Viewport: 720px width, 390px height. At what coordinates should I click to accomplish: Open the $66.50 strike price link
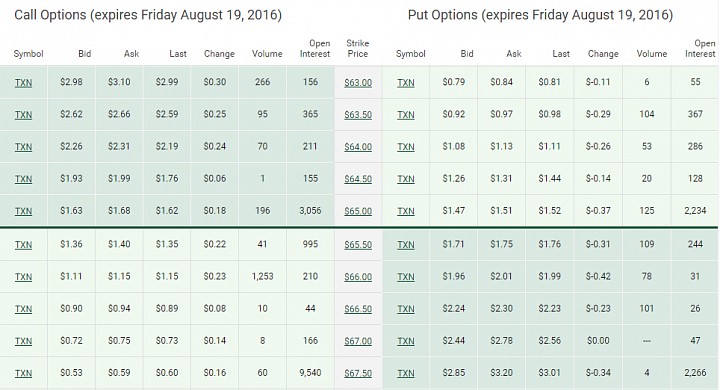pyautogui.click(x=358, y=309)
